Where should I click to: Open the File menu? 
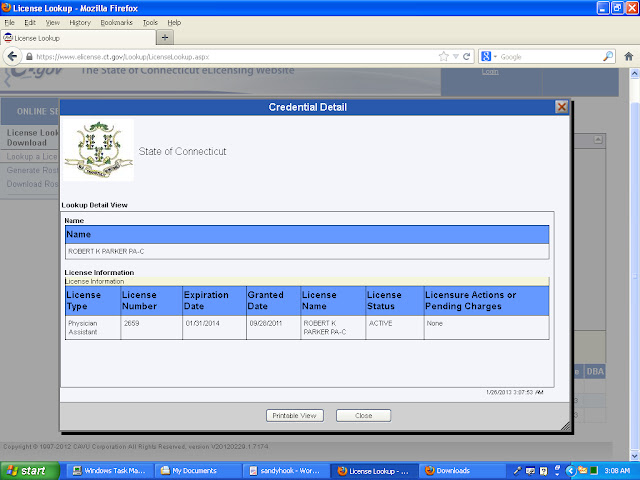pyautogui.click(x=9, y=22)
